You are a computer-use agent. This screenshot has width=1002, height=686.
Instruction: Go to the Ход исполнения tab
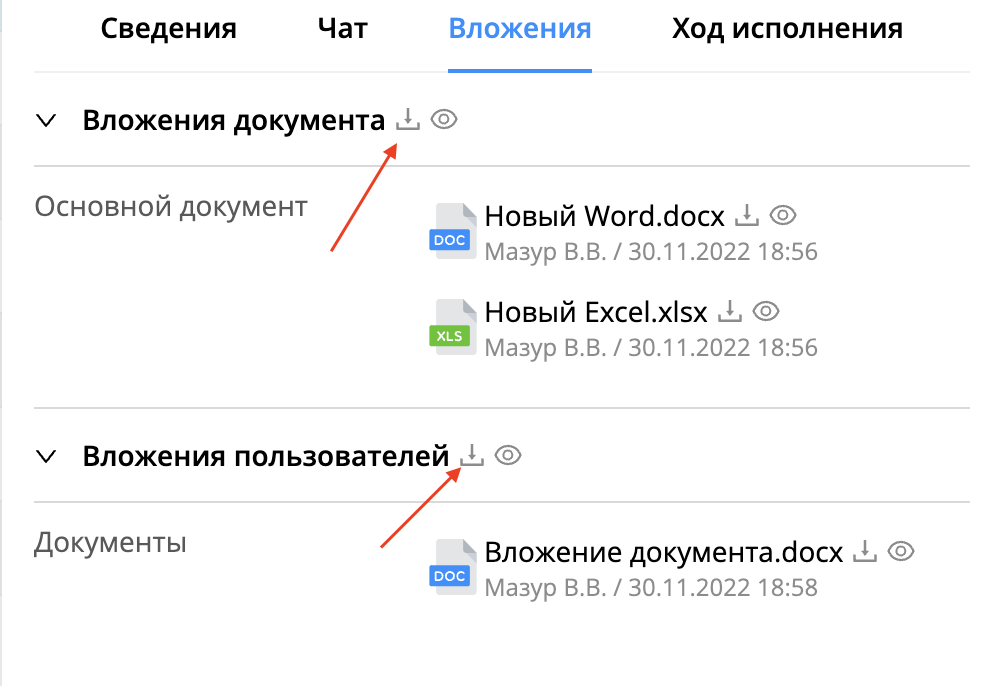point(787,29)
